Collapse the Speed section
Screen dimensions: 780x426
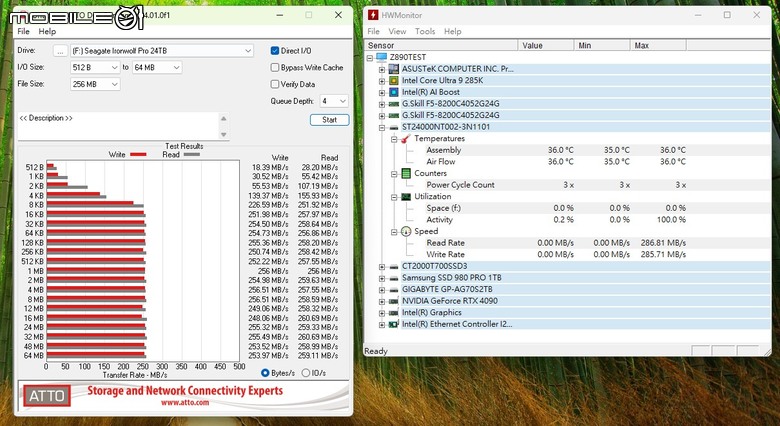(394, 232)
